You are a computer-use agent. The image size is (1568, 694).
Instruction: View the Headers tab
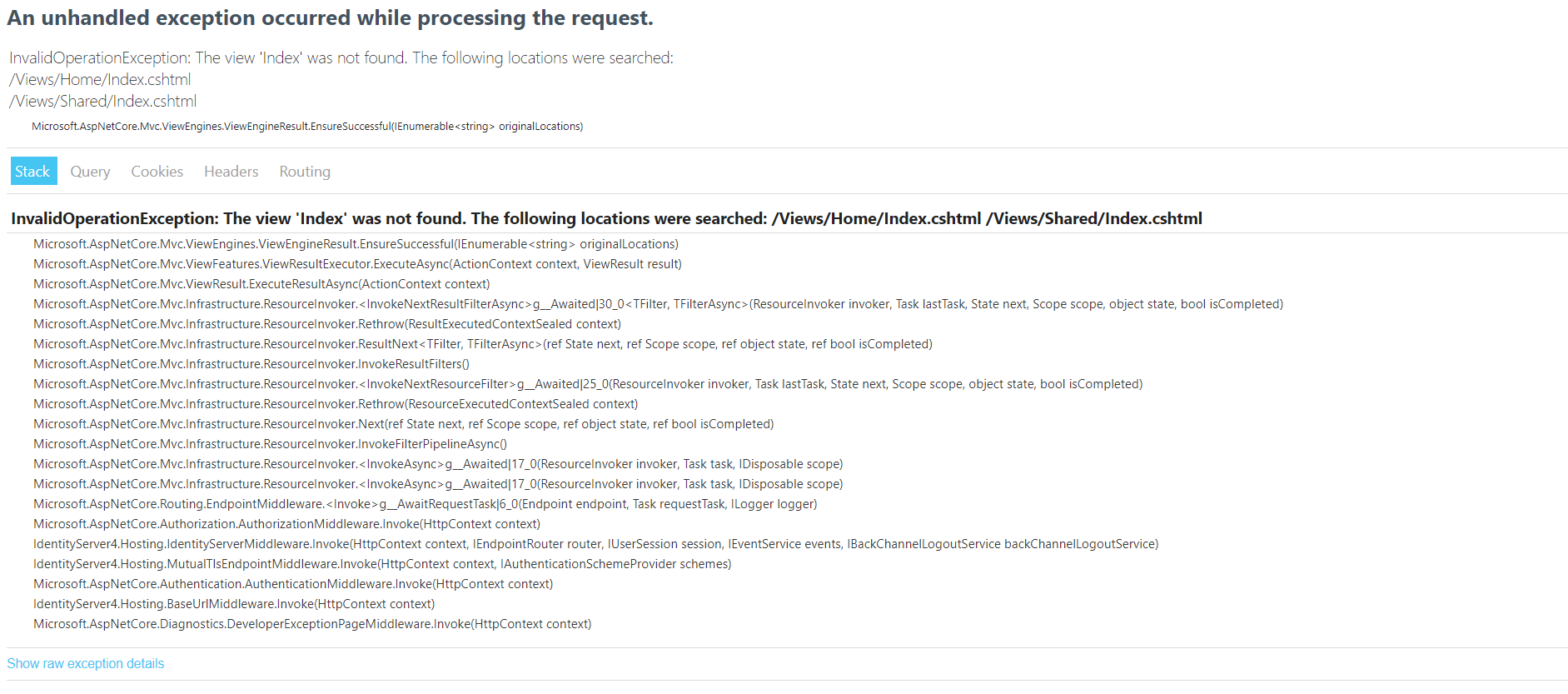point(231,171)
